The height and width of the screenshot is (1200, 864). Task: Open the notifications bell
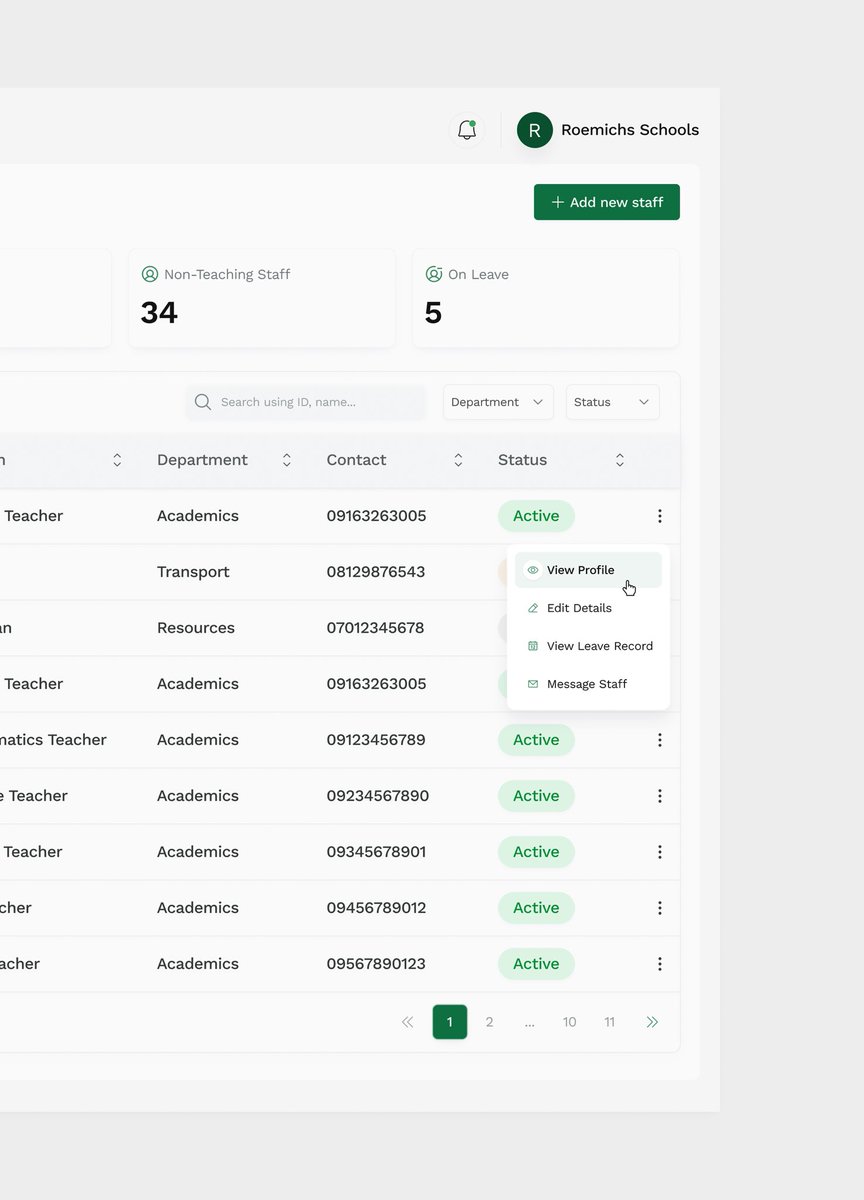[467, 130]
